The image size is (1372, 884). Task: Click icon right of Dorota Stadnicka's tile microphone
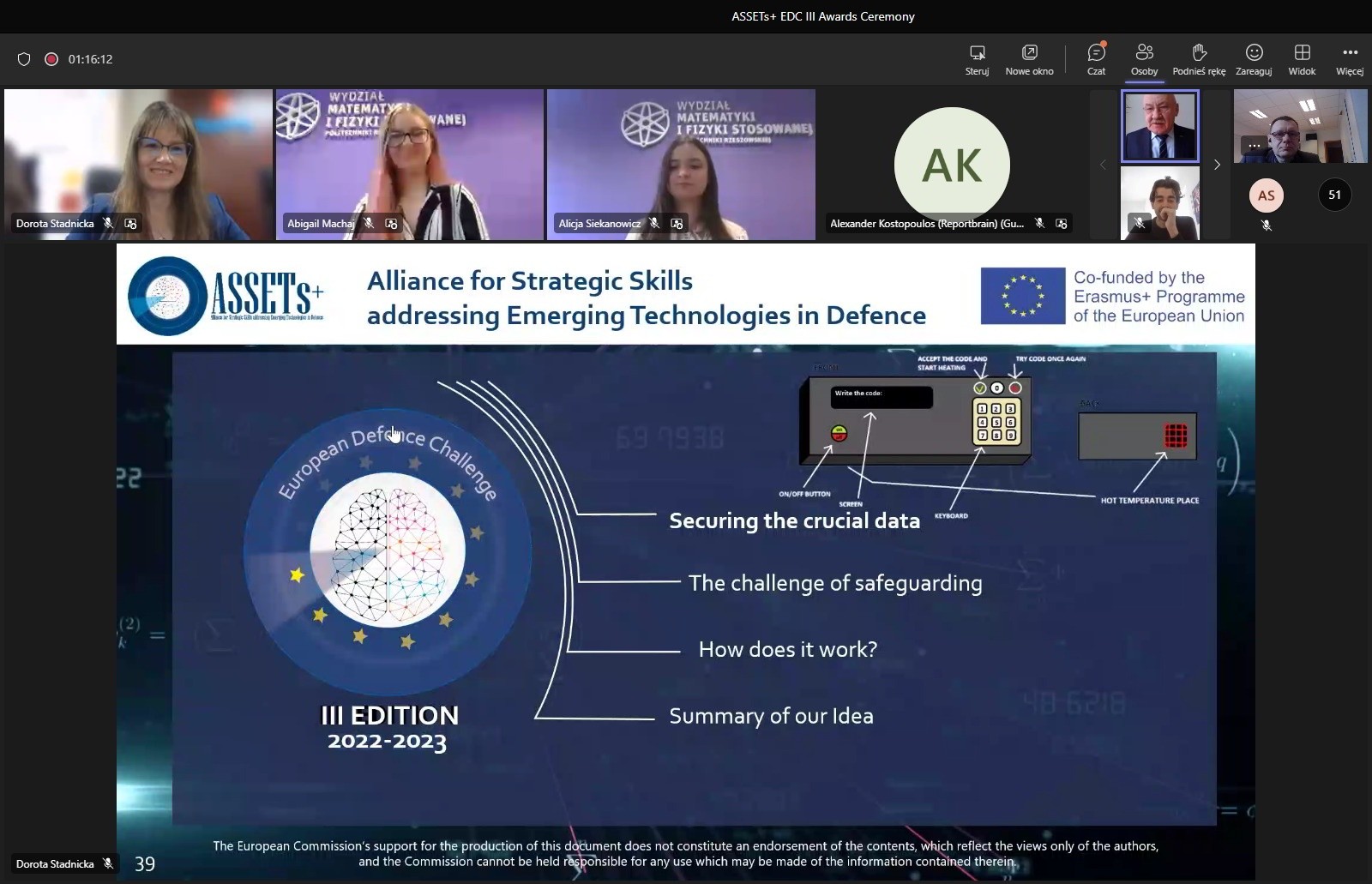130,224
